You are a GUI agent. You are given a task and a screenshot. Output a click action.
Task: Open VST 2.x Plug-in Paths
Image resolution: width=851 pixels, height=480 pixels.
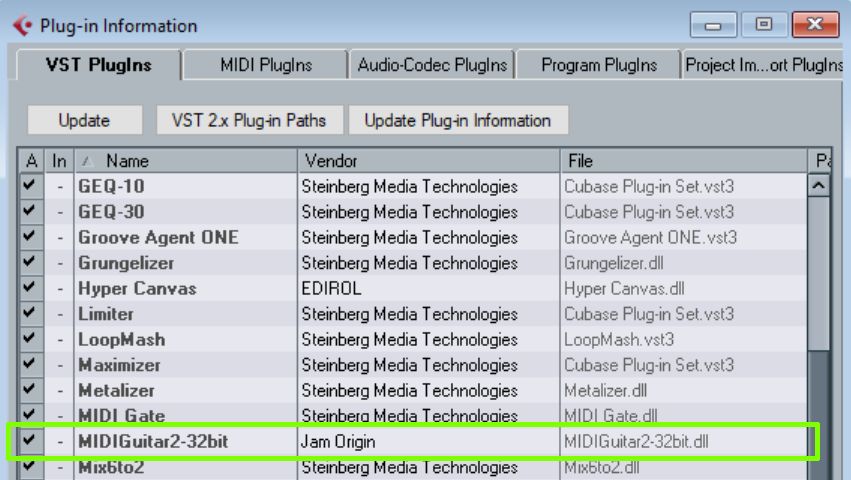[x=249, y=120]
